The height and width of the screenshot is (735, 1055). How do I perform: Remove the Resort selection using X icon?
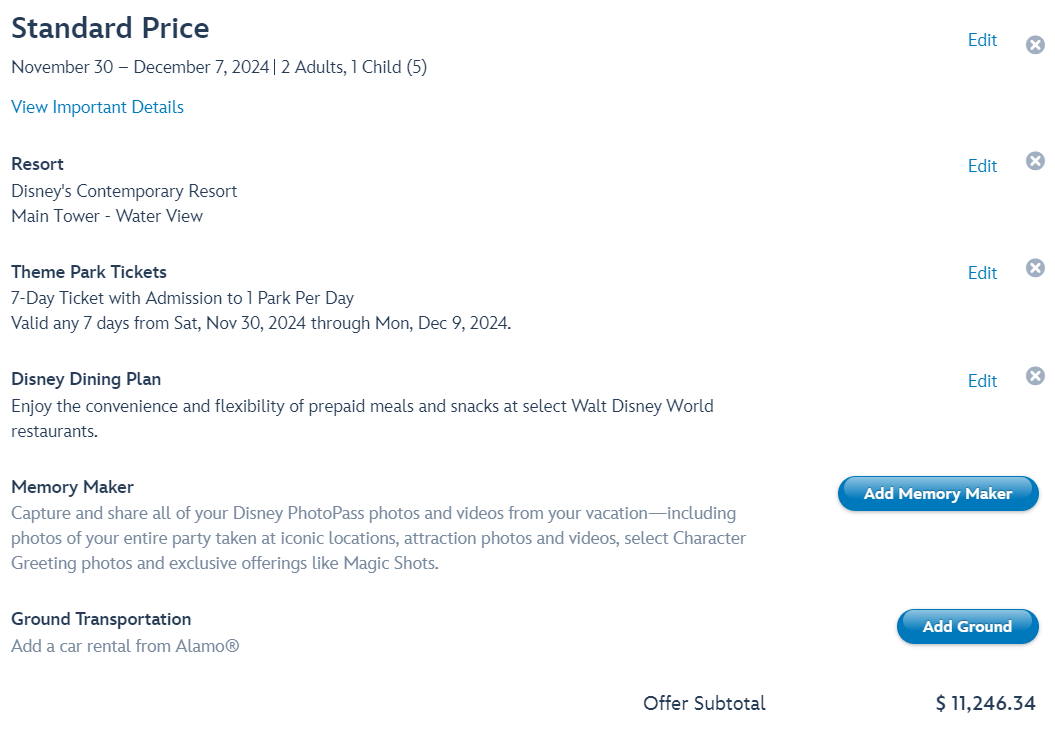1035,161
